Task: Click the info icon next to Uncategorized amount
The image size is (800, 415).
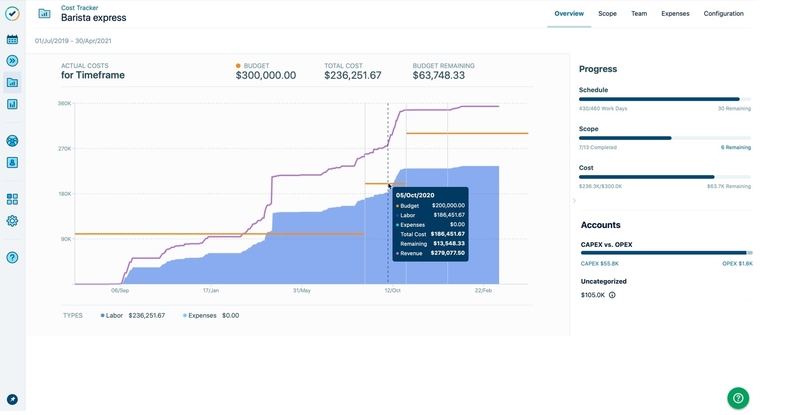Action: click(612, 295)
